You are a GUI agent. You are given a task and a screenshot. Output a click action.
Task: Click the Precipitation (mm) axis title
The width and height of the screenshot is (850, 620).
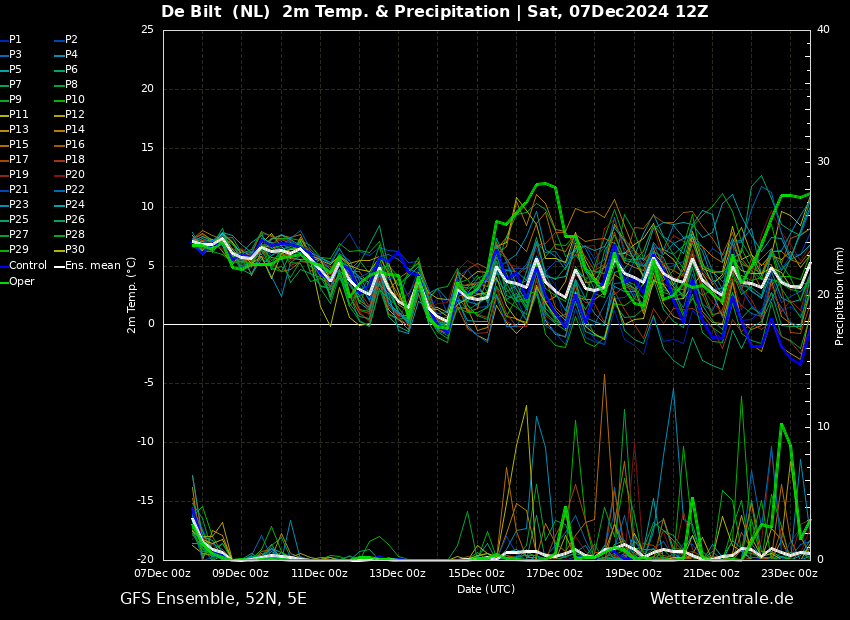click(x=840, y=296)
